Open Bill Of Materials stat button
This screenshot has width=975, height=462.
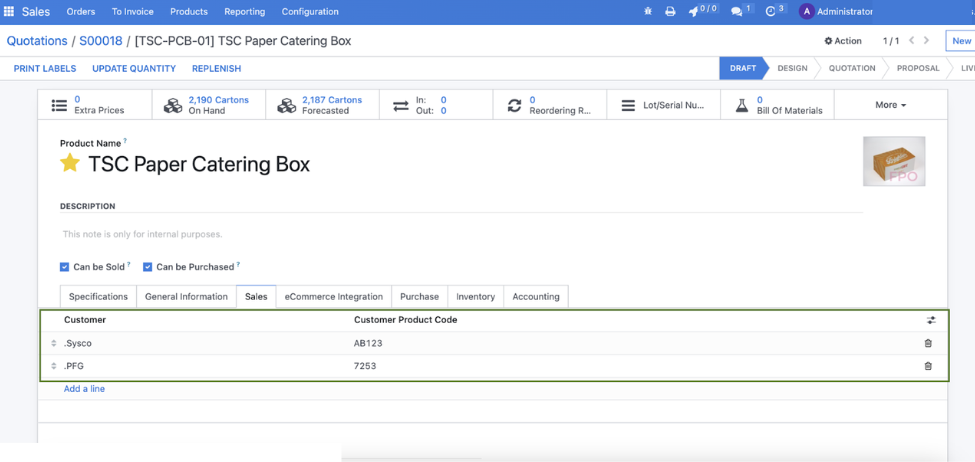click(x=777, y=104)
